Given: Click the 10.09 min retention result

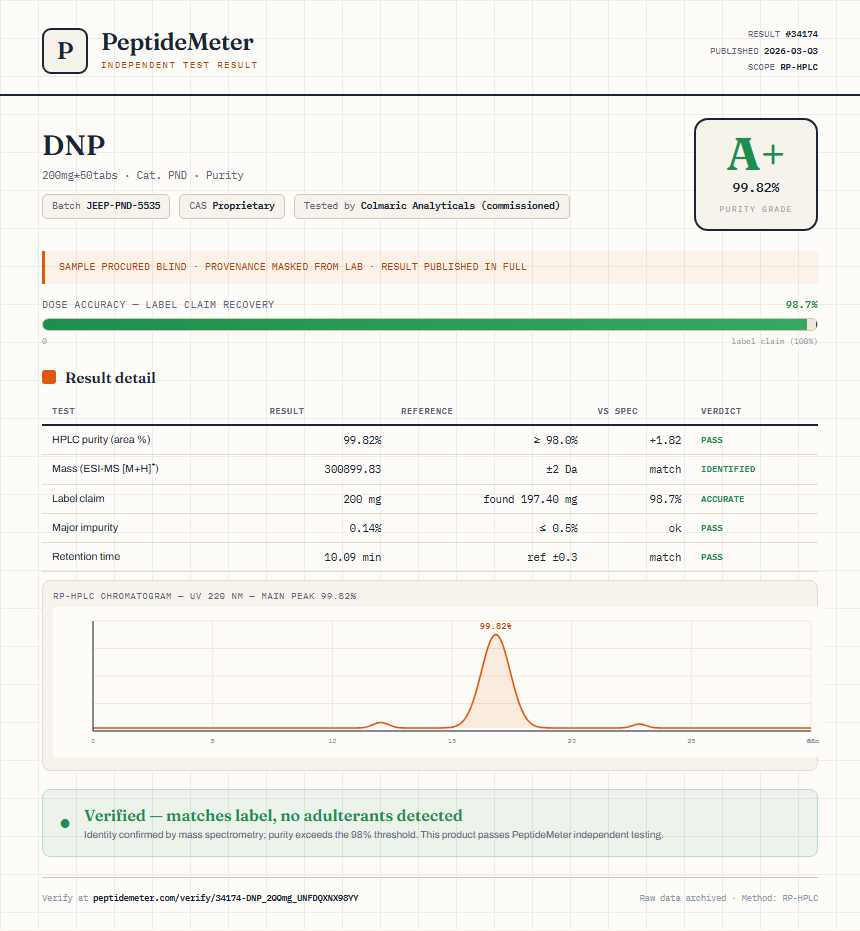Looking at the screenshot, I should coord(352,557).
